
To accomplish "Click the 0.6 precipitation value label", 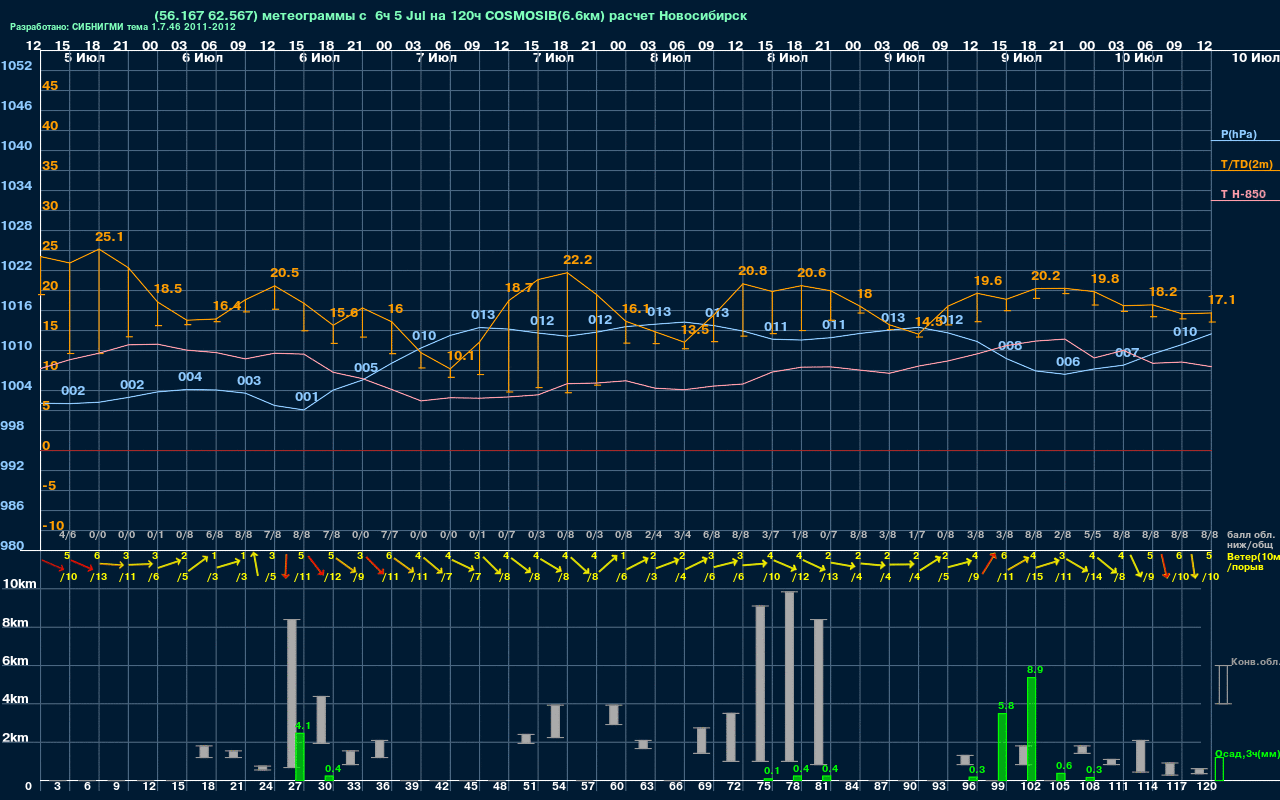I will point(1064,765).
